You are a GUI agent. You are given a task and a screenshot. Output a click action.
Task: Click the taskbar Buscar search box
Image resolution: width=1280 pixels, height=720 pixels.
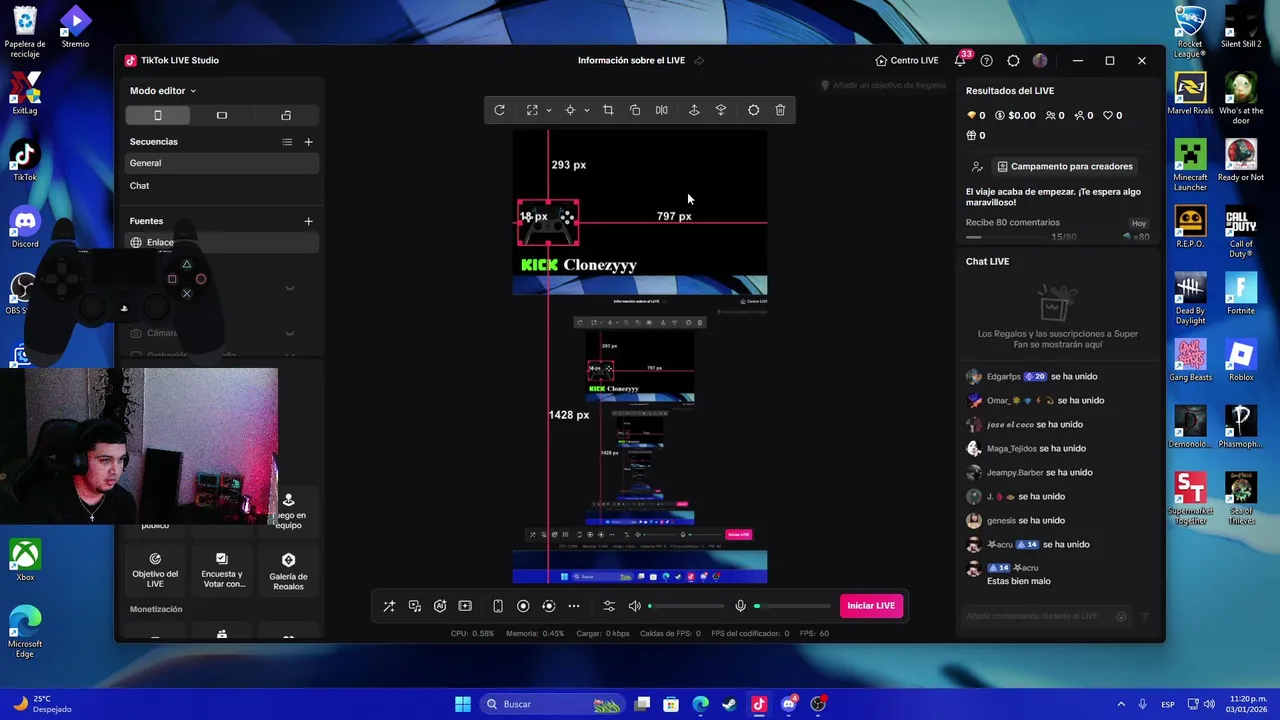pos(553,704)
